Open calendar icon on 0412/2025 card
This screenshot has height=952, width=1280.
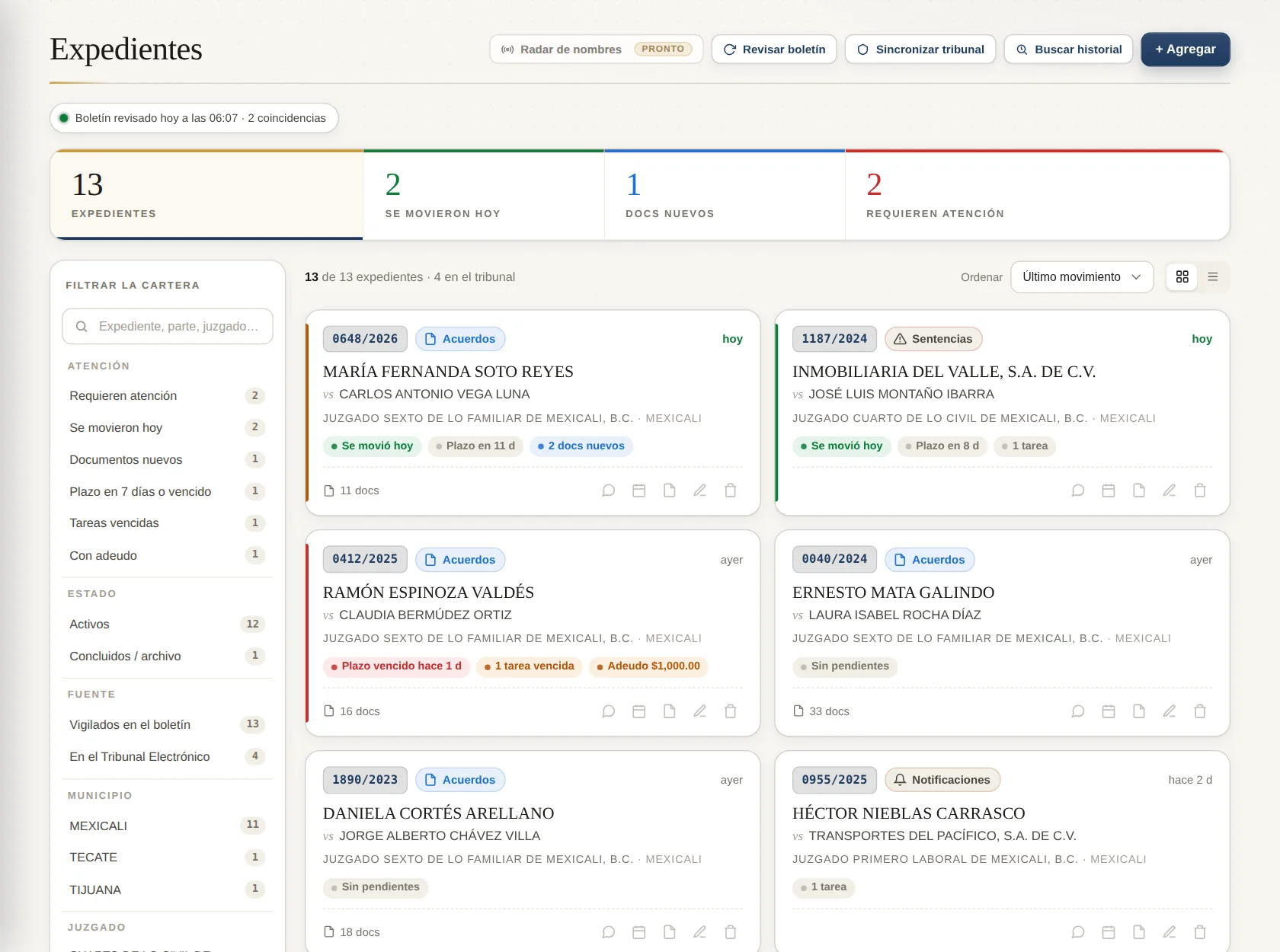click(638, 711)
